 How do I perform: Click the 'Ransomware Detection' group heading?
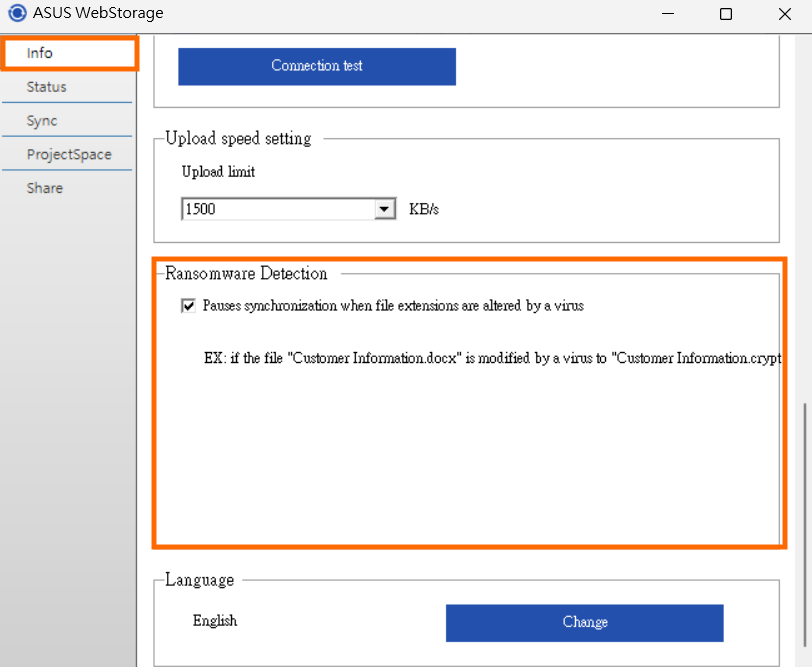[246, 273]
